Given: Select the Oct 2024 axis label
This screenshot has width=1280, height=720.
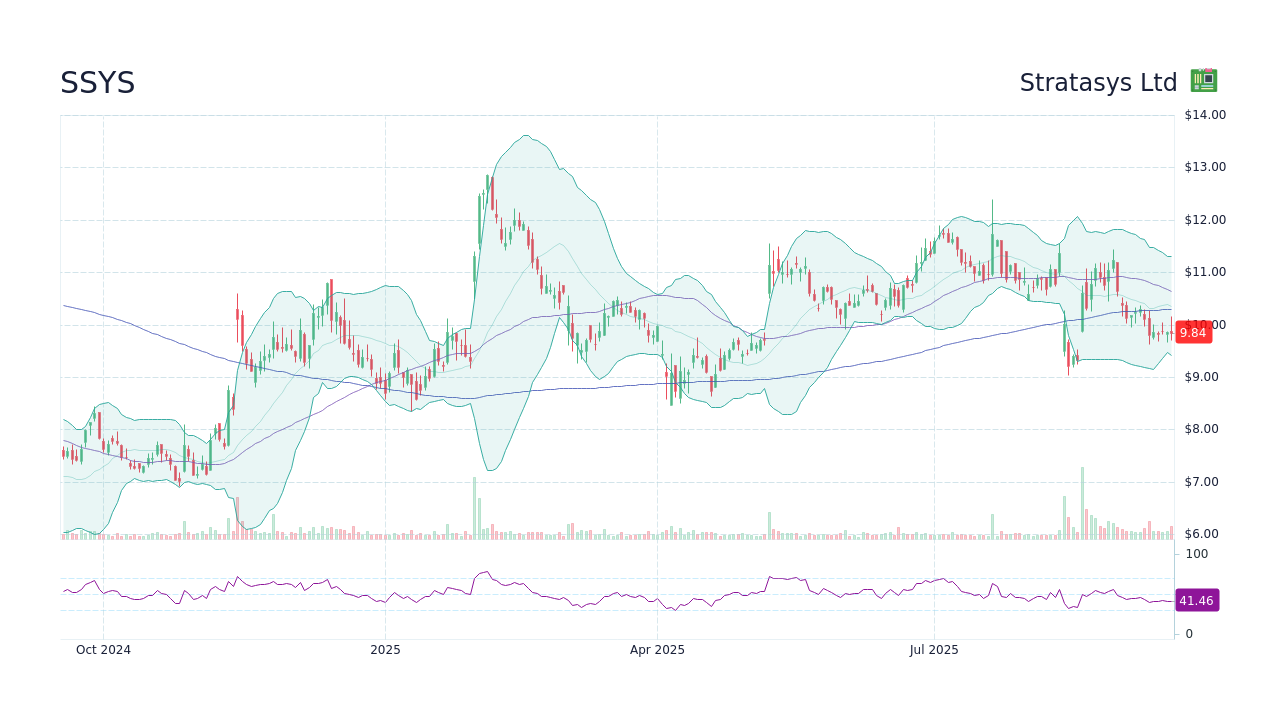Looking at the screenshot, I should [103, 649].
